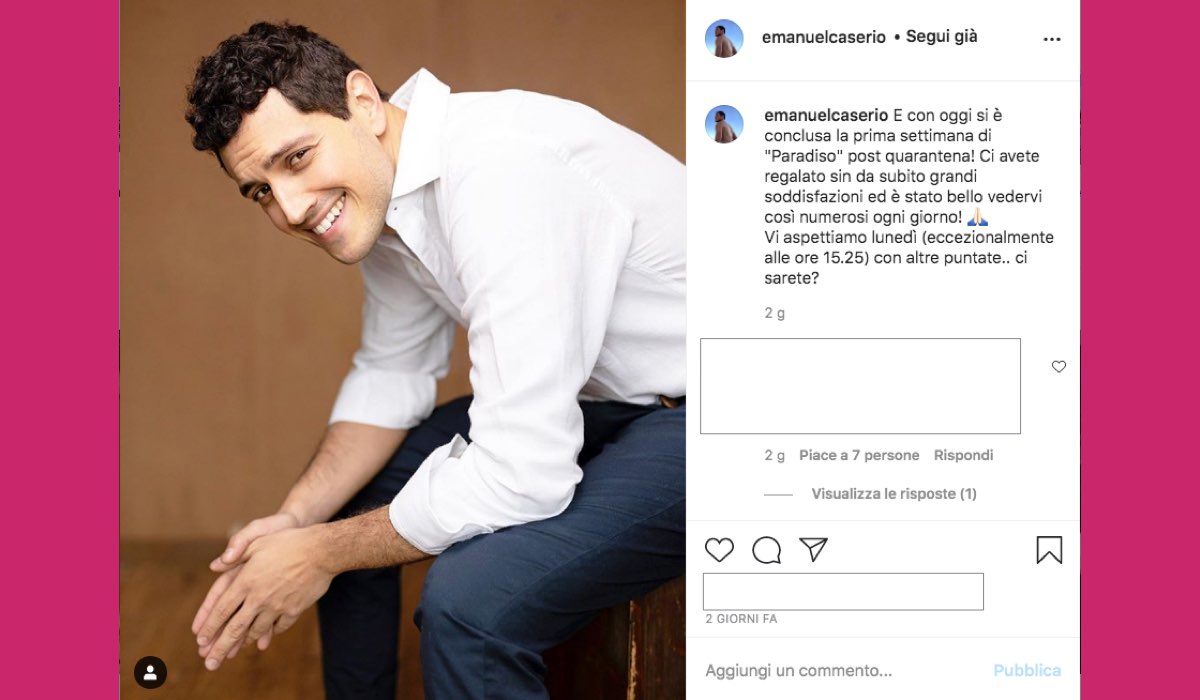Image resolution: width=1200 pixels, height=700 pixels.
Task: Click the emanuelcaserio username in the header
Action: tap(824, 36)
